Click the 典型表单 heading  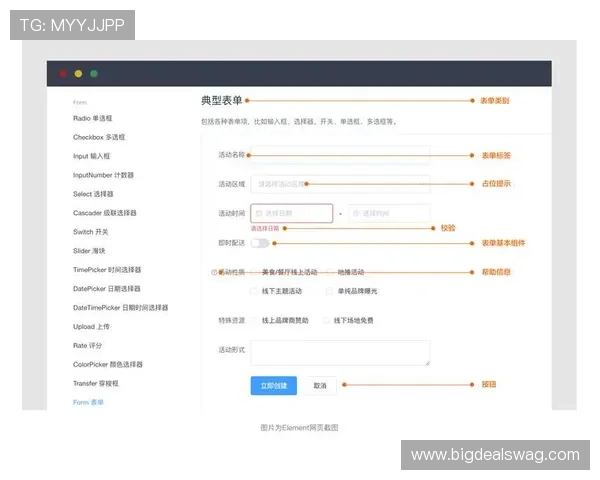tap(222, 100)
